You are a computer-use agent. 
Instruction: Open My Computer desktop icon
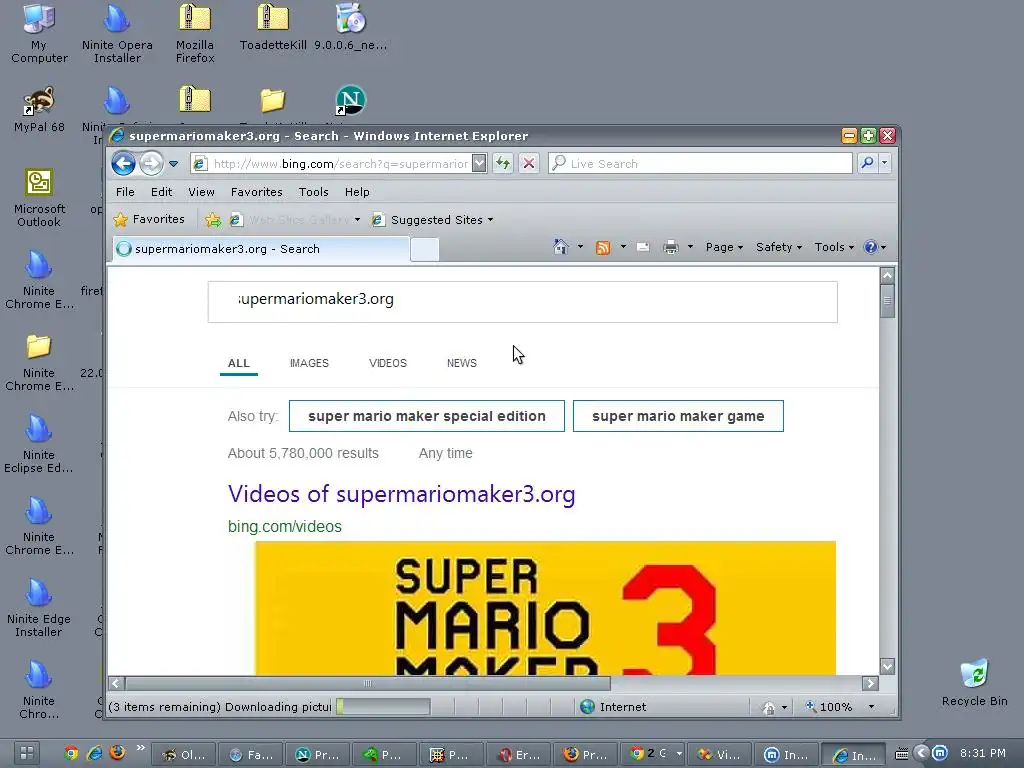coord(39,34)
